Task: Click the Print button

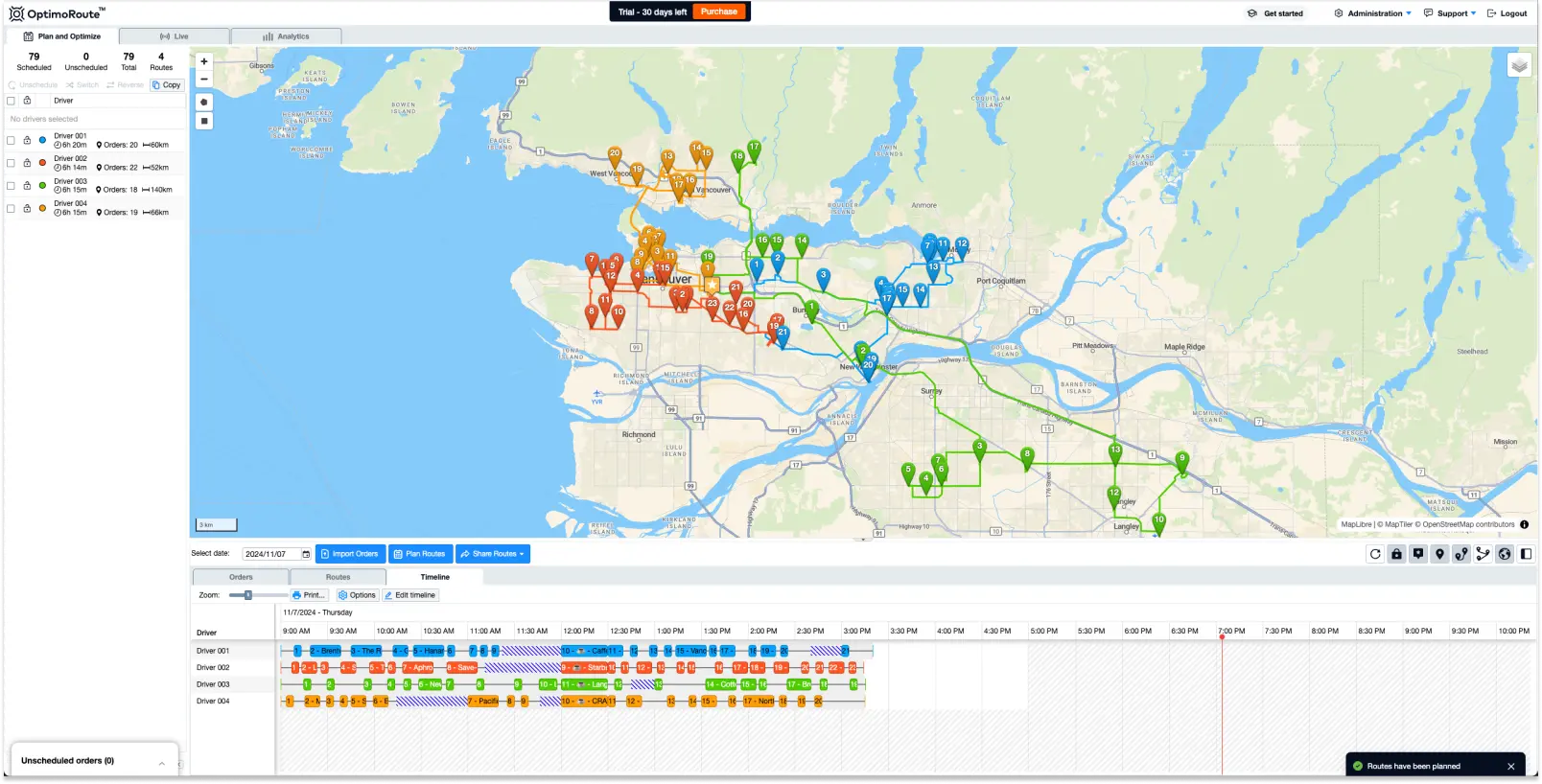Action: pyautogui.click(x=308, y=595)
